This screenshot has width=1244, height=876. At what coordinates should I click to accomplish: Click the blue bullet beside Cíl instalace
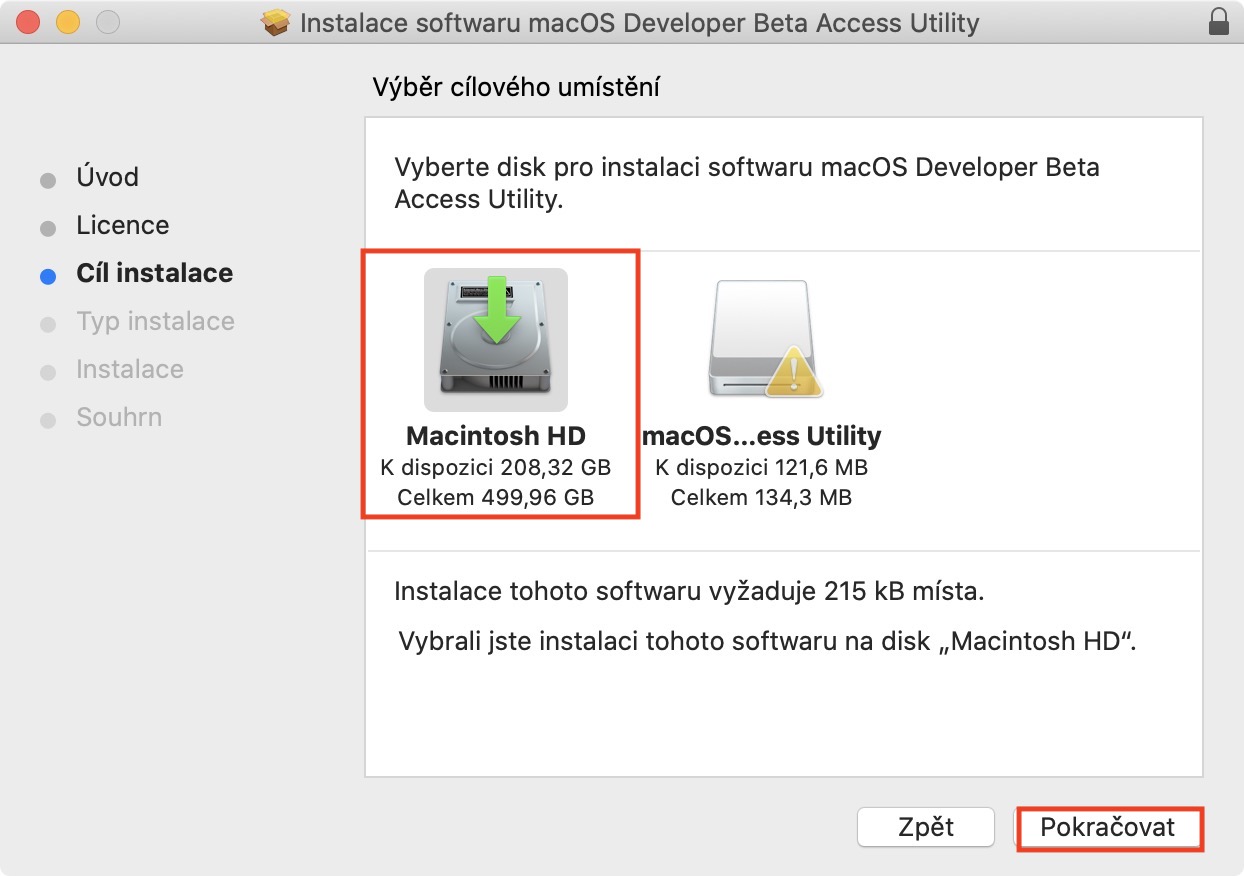(x=48, y=277)
